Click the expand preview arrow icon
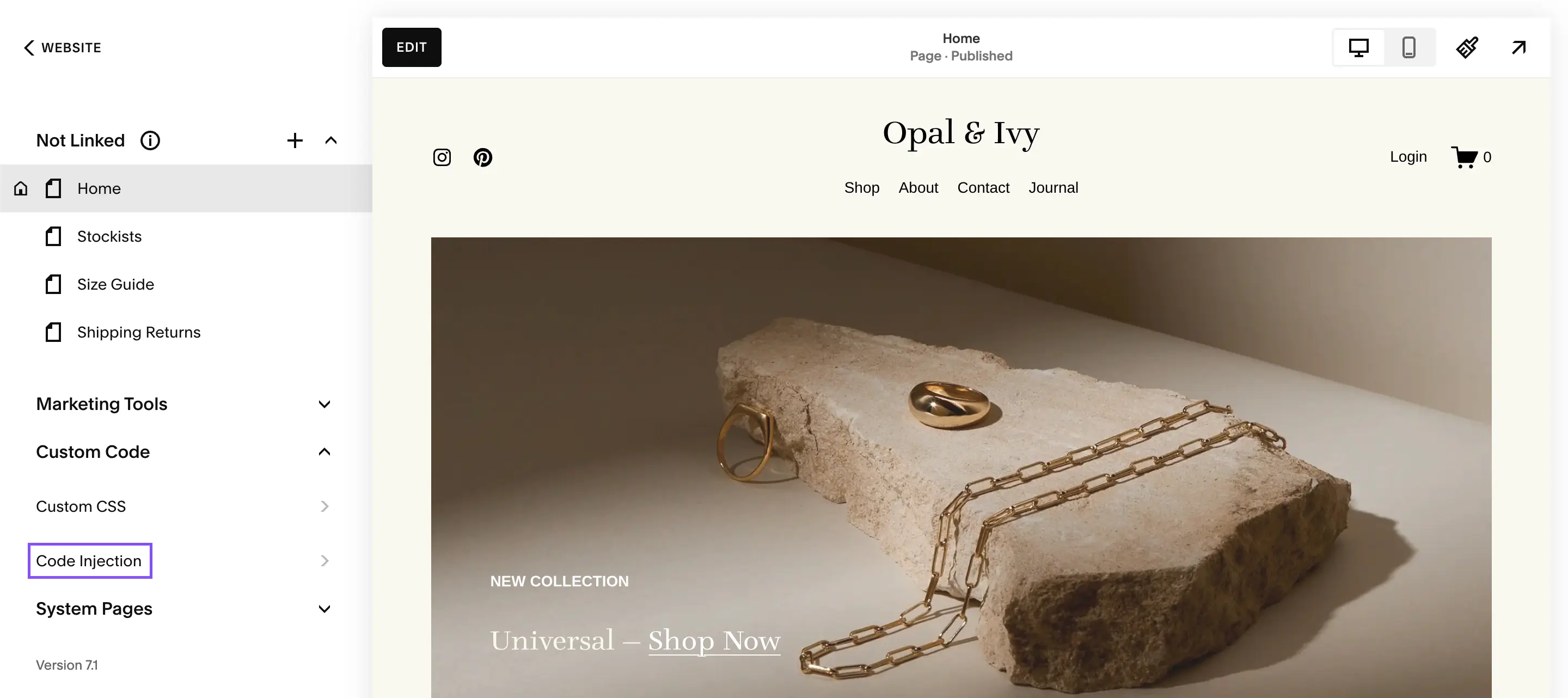This screenshot has width=1568, height=698. tap(1518, 47)
